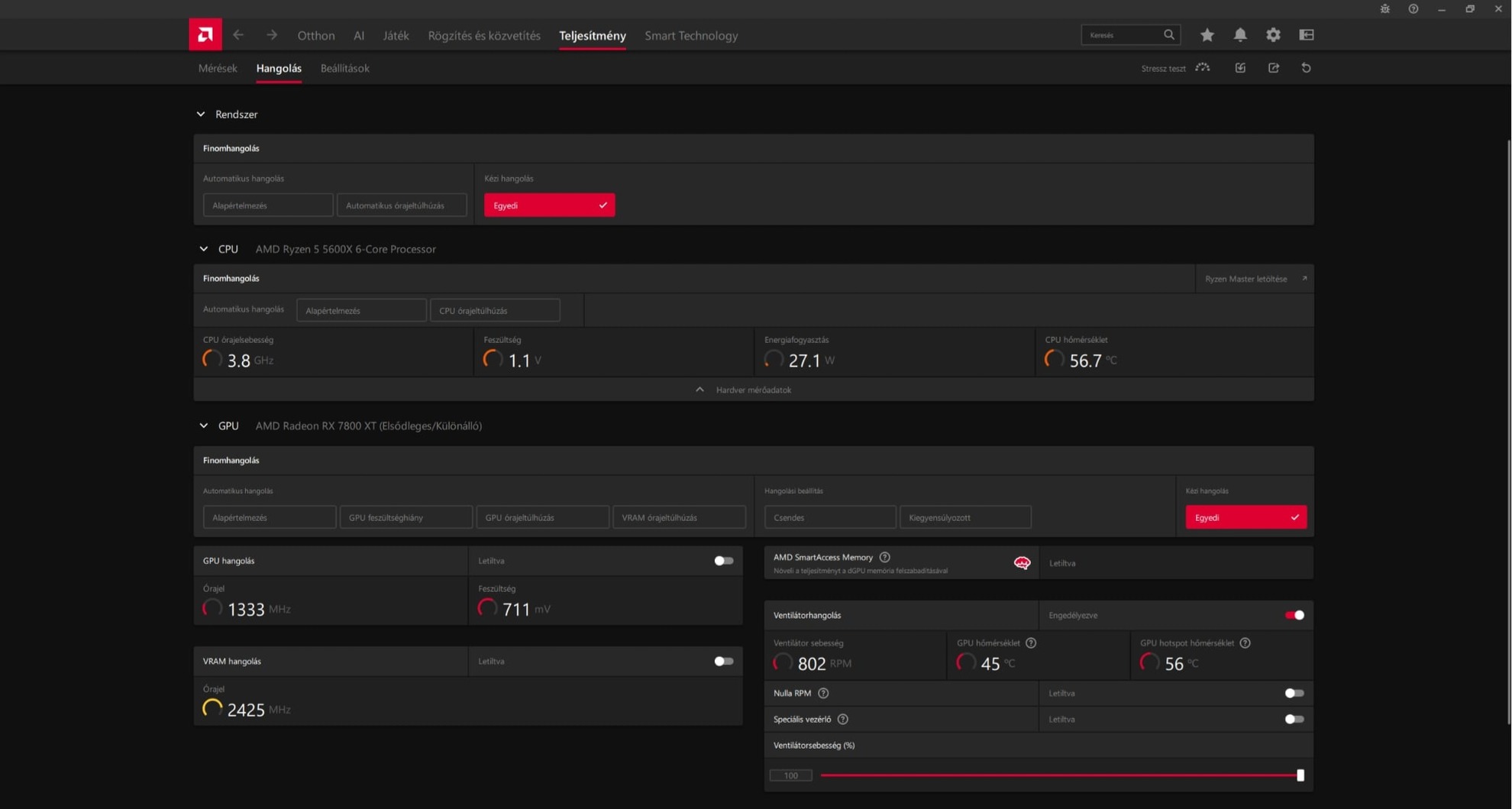
Task: Go forward with the right arrow
Action: coord(272,35)
